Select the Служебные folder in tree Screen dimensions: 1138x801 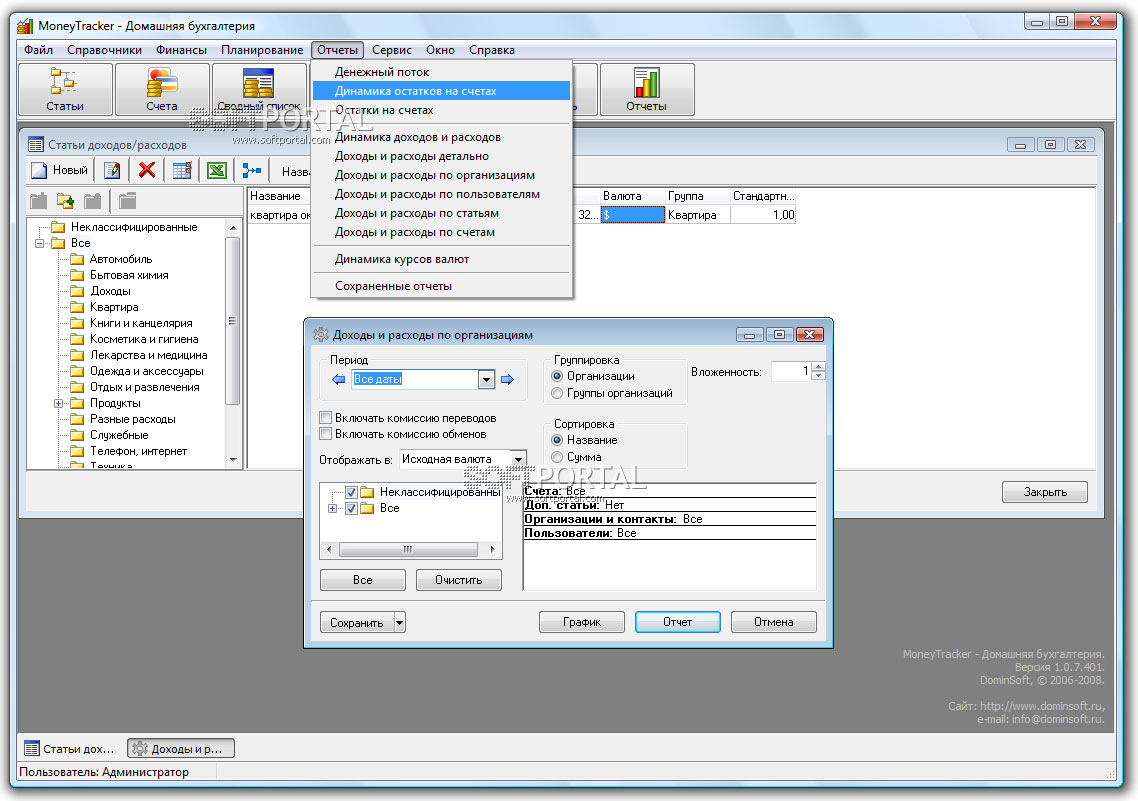119,435
